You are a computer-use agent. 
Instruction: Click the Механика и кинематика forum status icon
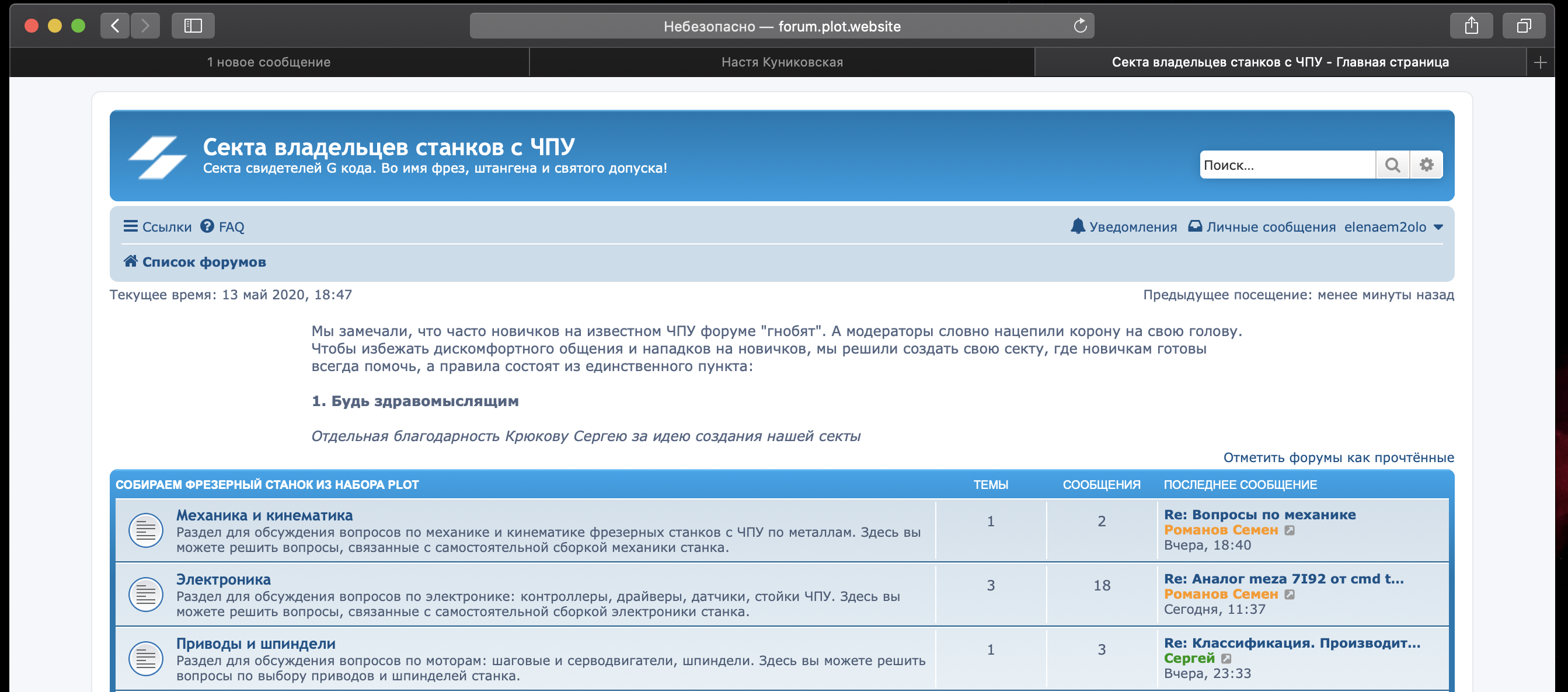point(145,530)
